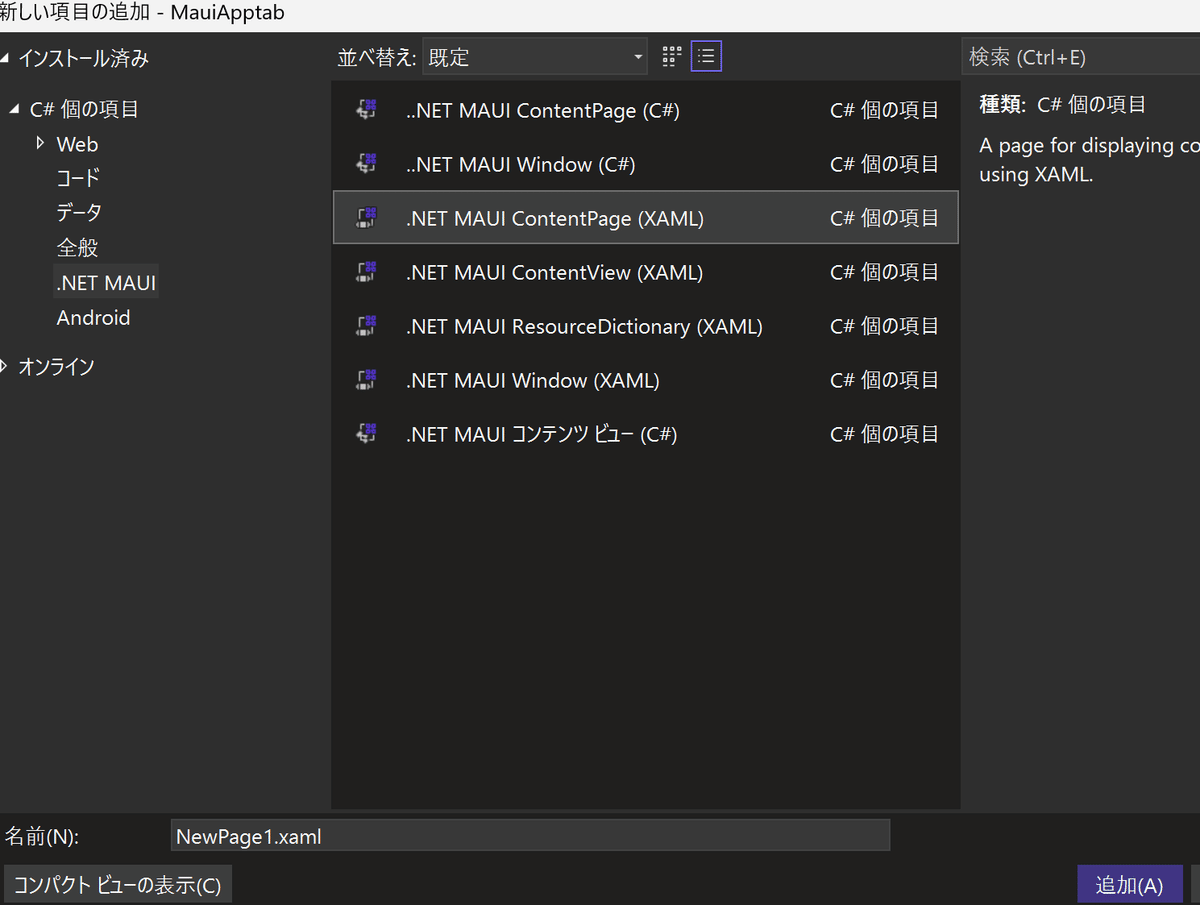Select the C# 個の項目 category label
The image size is (1200, 905).
tap(84, 109)
